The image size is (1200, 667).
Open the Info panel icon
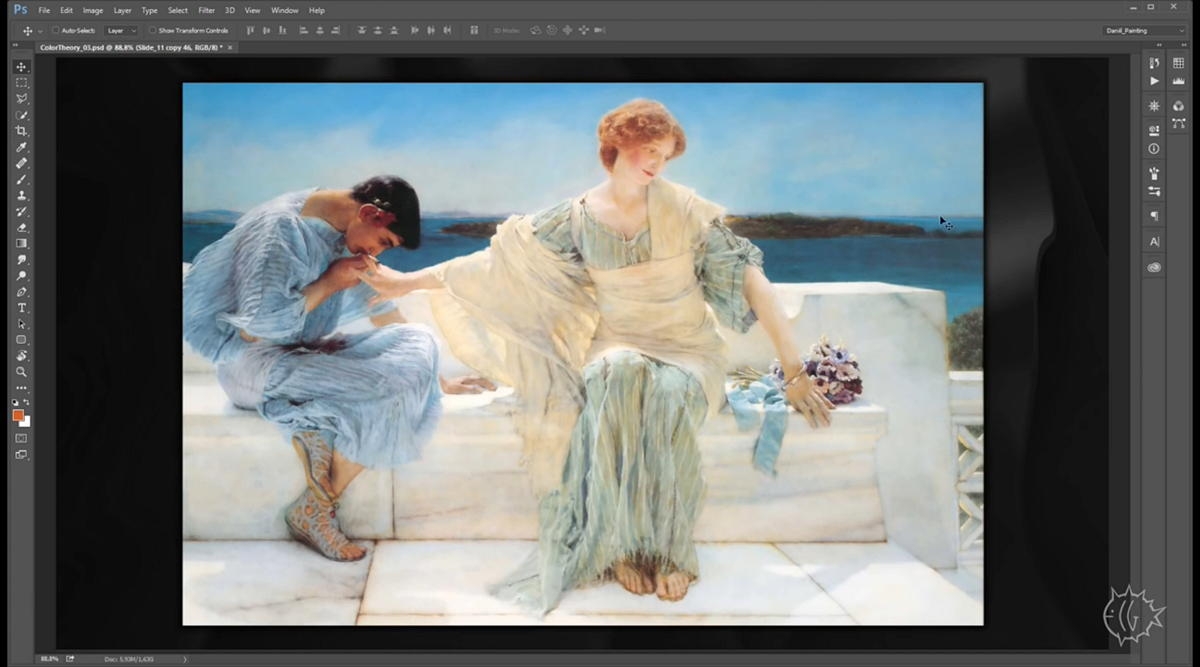pos(1154,149)
